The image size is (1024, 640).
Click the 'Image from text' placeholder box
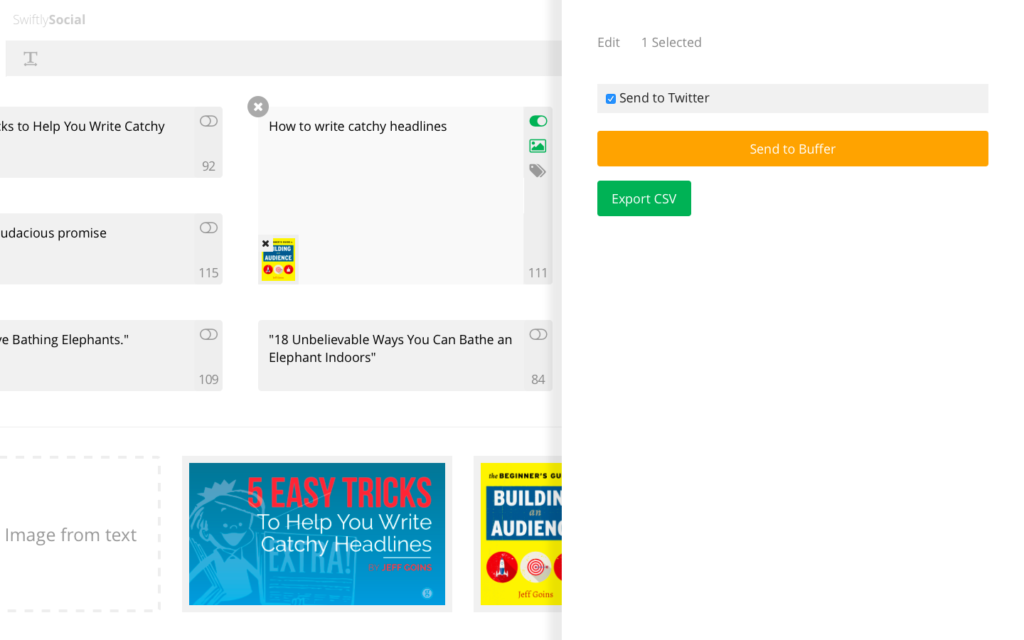[x=80, y=534]
